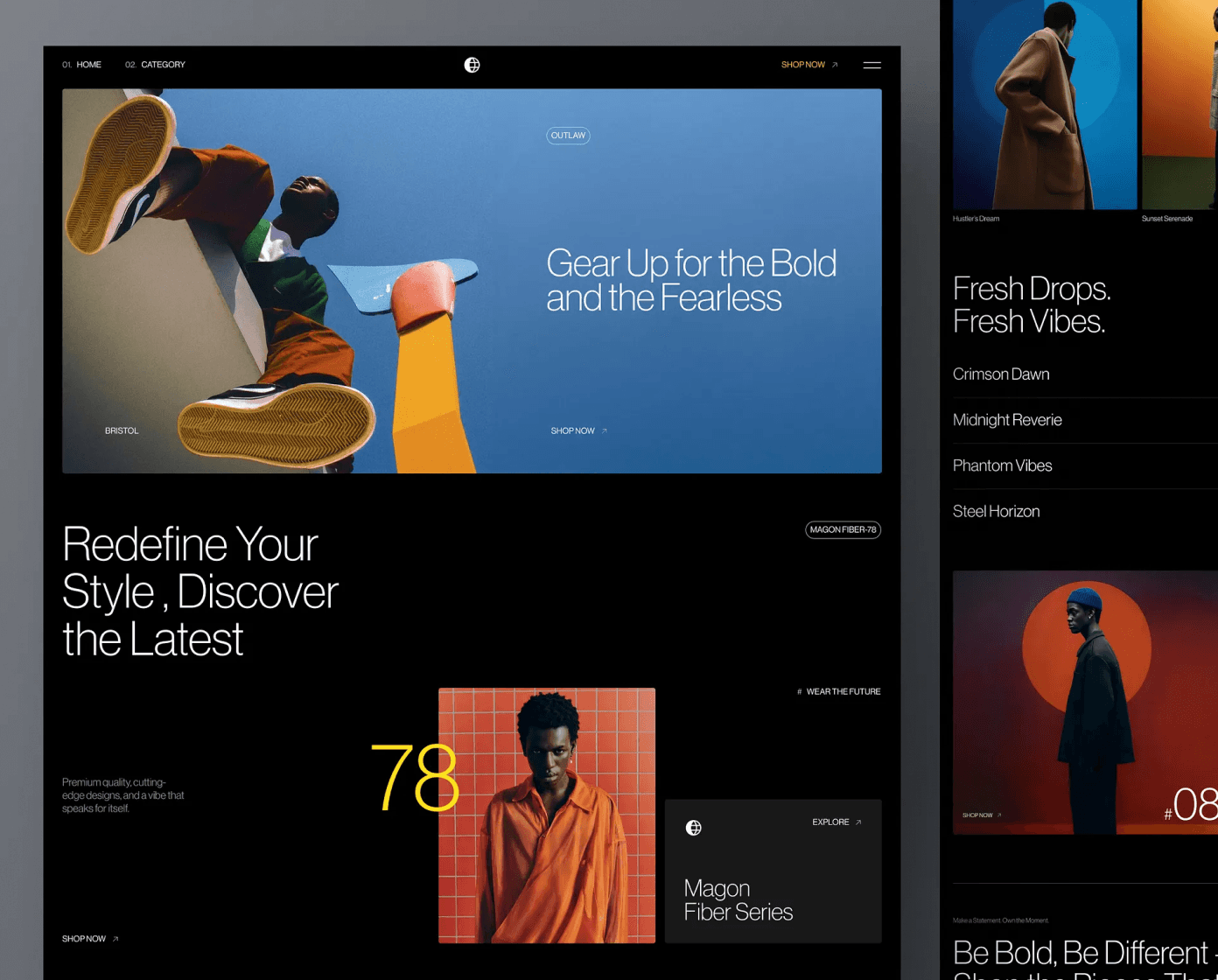The height and width of the screenshot is (980, 1218).
Task: Click the globe icon in the Magon Fiber Series card
Action: (693, 828)
